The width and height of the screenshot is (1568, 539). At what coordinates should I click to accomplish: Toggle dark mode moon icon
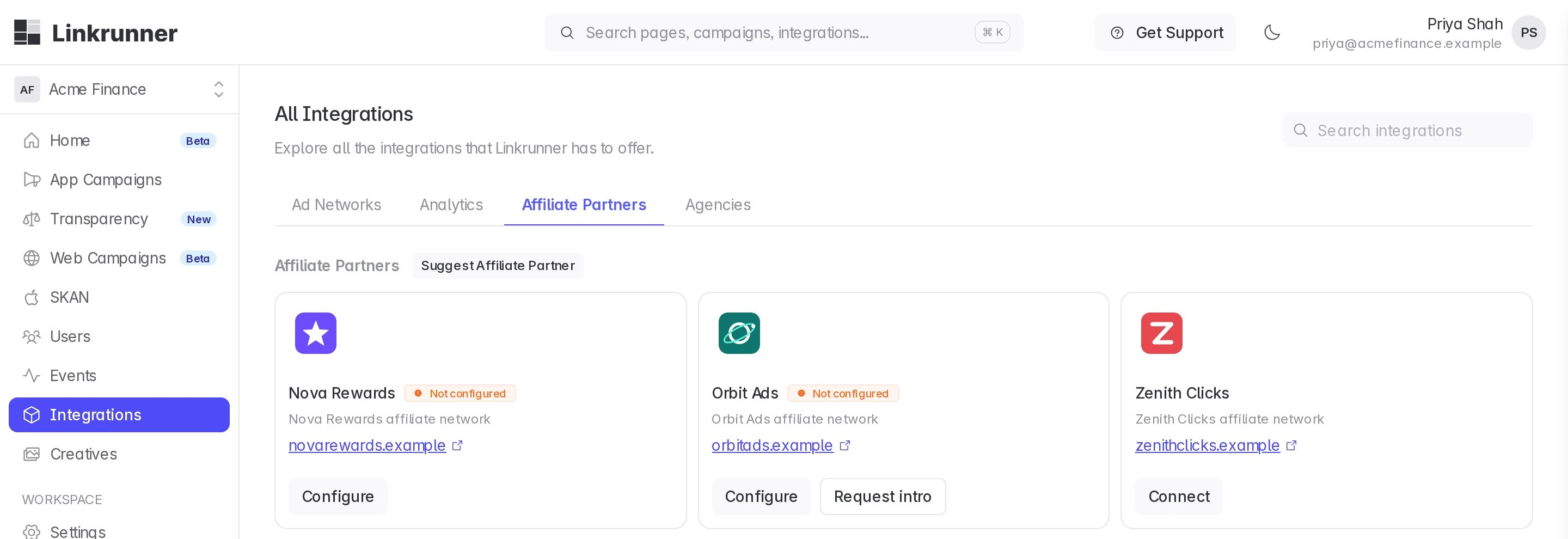(x=1272, y=32)
